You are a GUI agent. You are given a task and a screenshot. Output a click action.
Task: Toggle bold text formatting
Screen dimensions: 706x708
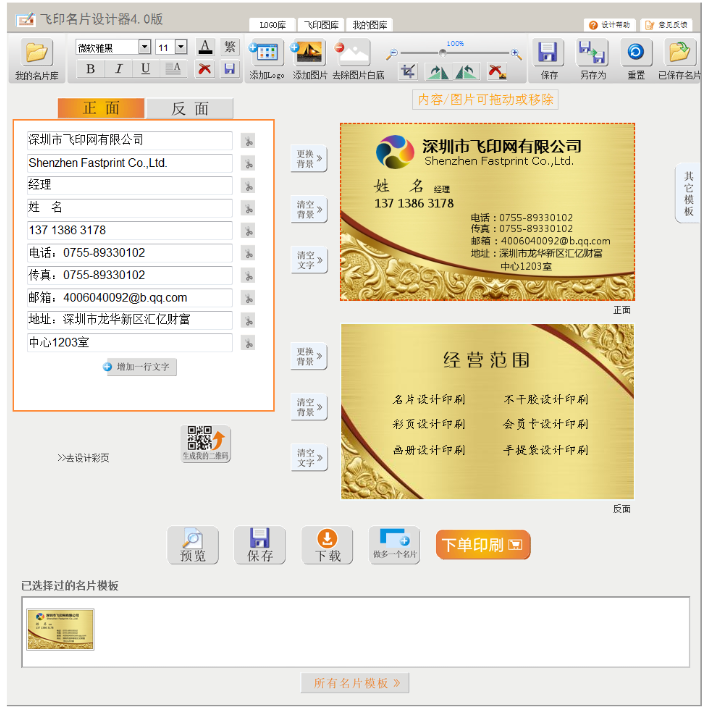coord(91,69)
